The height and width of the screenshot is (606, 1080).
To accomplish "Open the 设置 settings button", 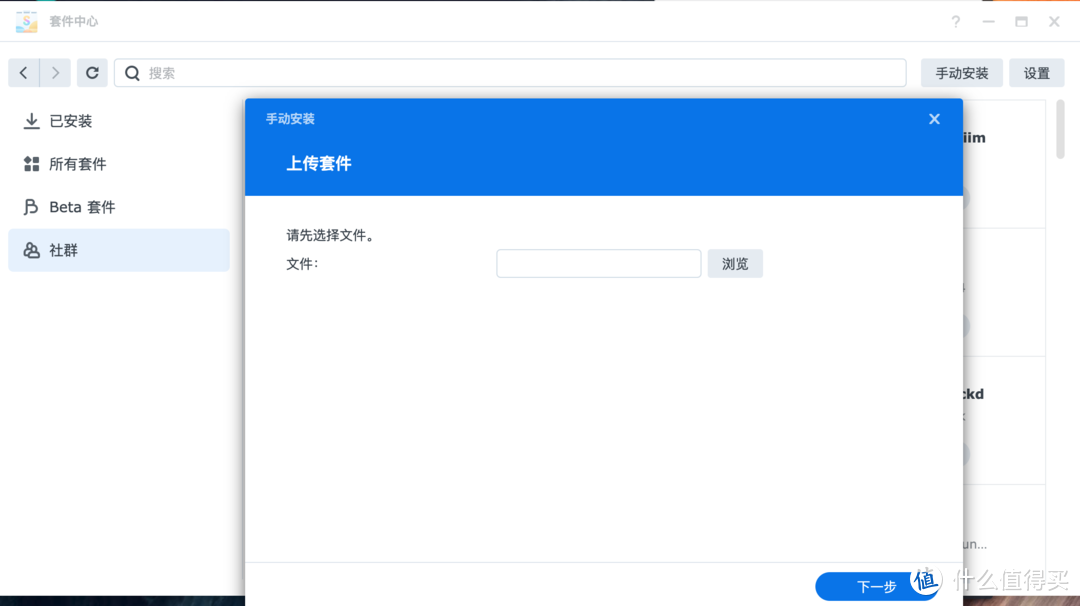I will [1036, 72].
